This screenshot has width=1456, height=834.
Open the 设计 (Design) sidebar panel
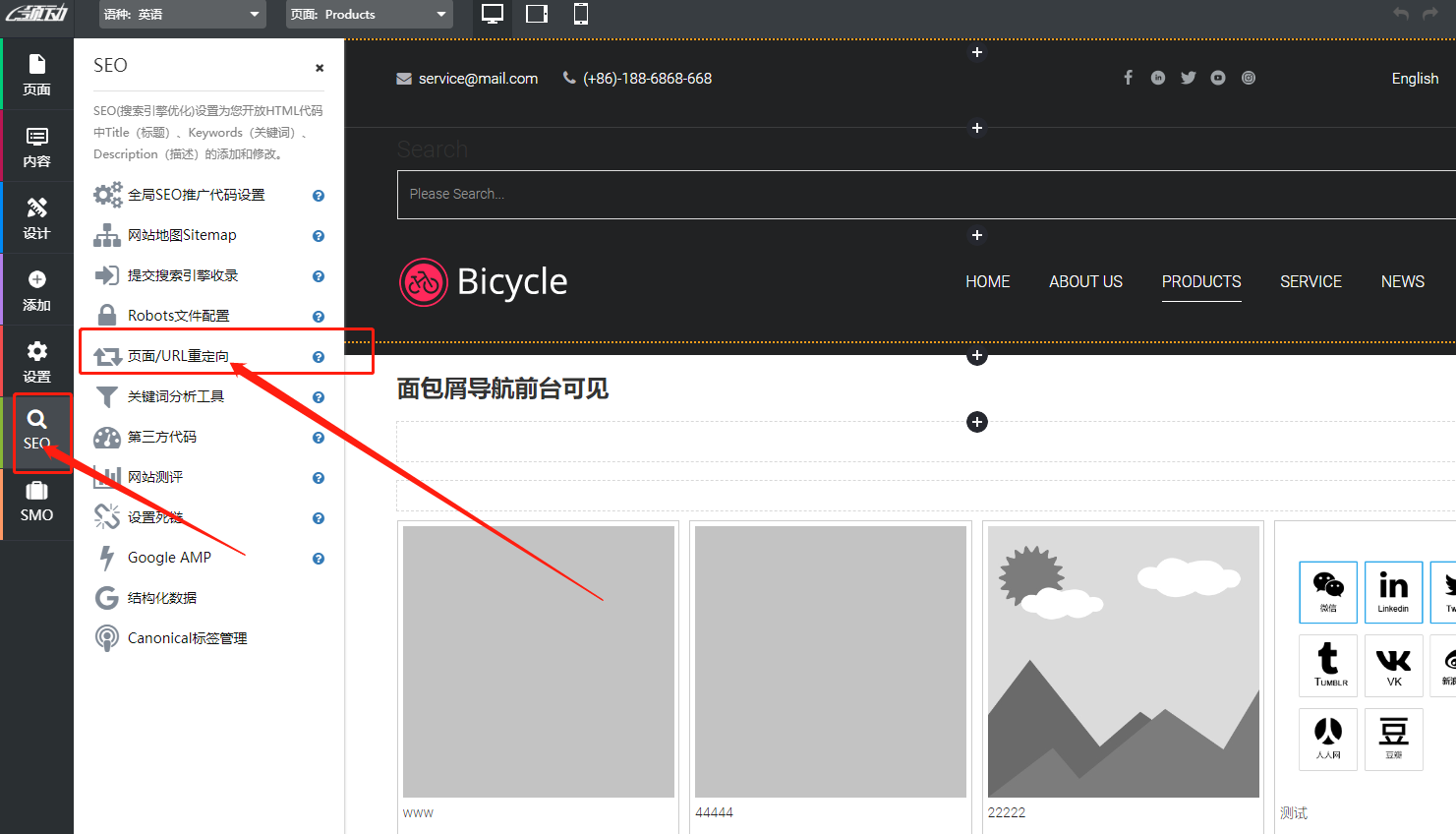click(x=36, y=218)
